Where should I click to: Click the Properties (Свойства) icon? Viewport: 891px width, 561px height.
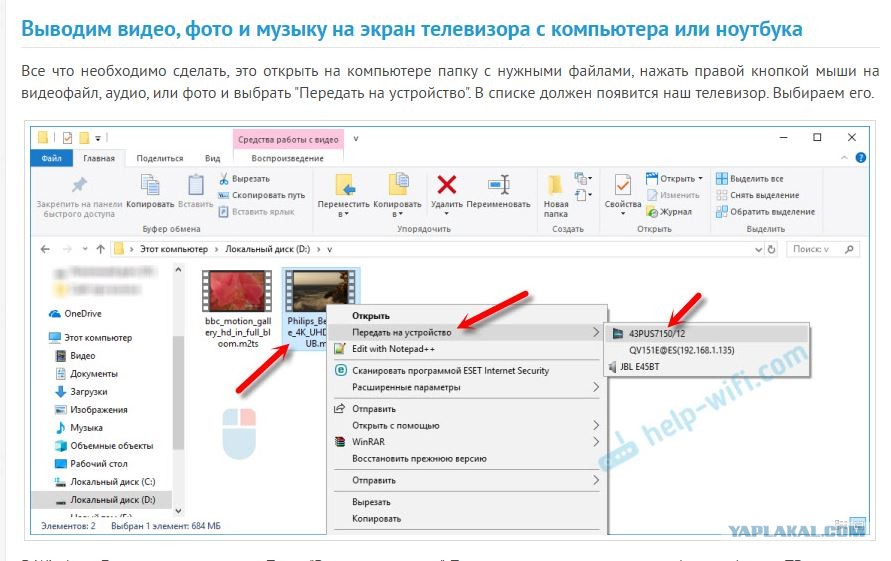tap(623, 185)
